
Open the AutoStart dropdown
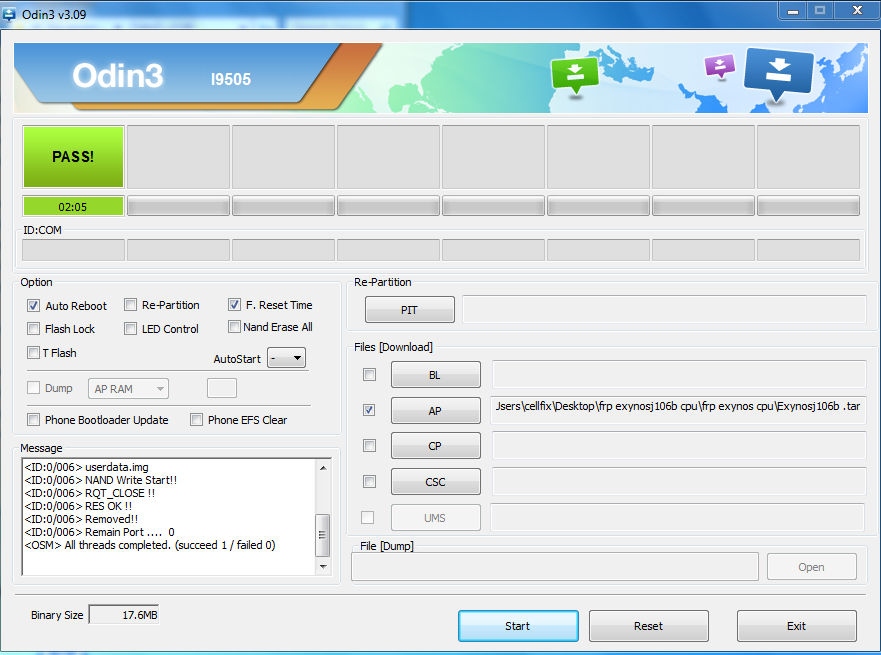[x=287, y=358]
